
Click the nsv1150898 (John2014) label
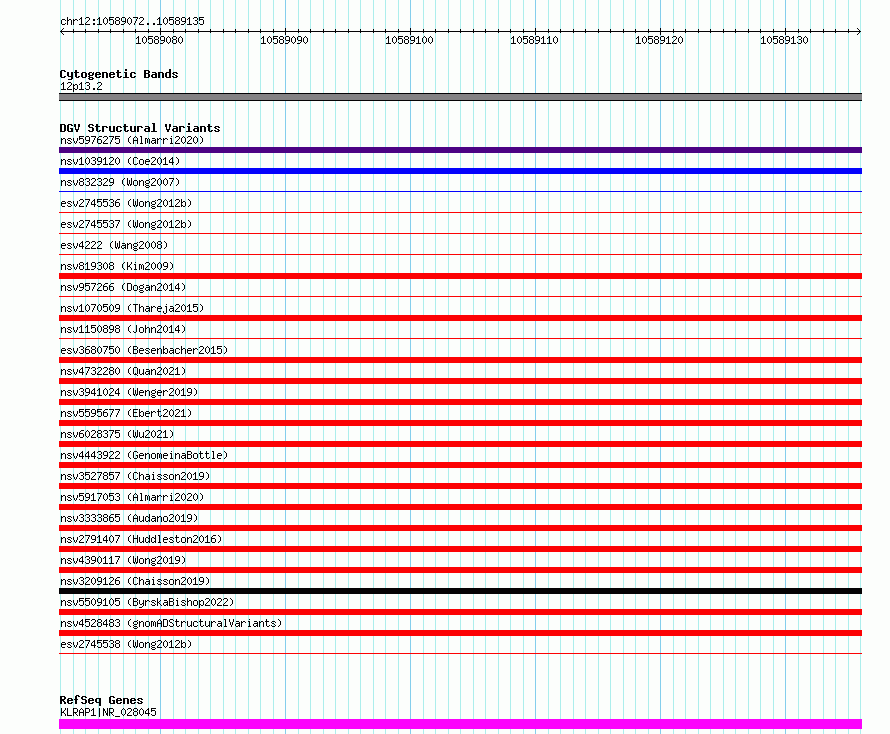123,329
